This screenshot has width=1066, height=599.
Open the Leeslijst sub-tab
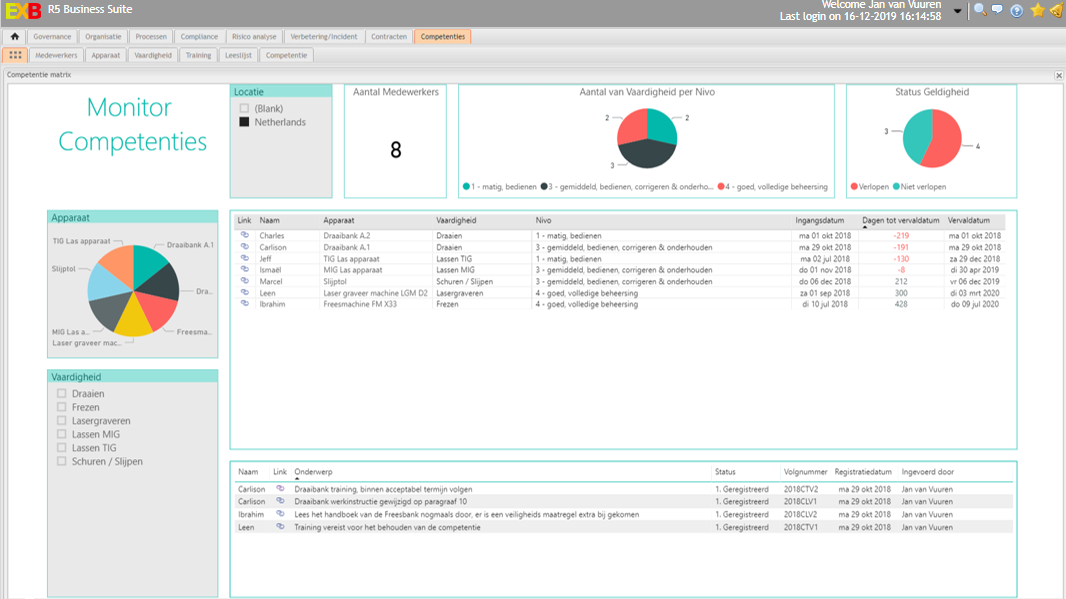click(238, 55)
